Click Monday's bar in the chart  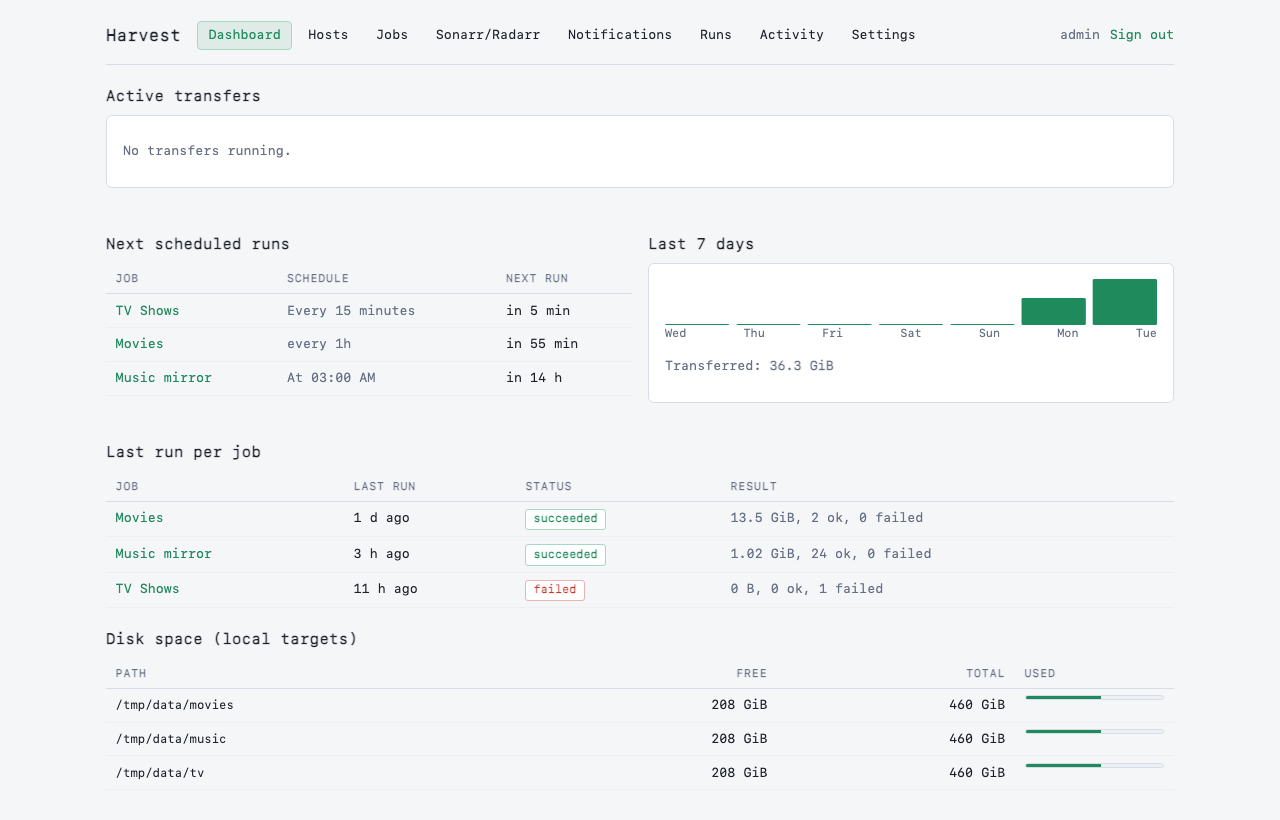point(1053,311)
